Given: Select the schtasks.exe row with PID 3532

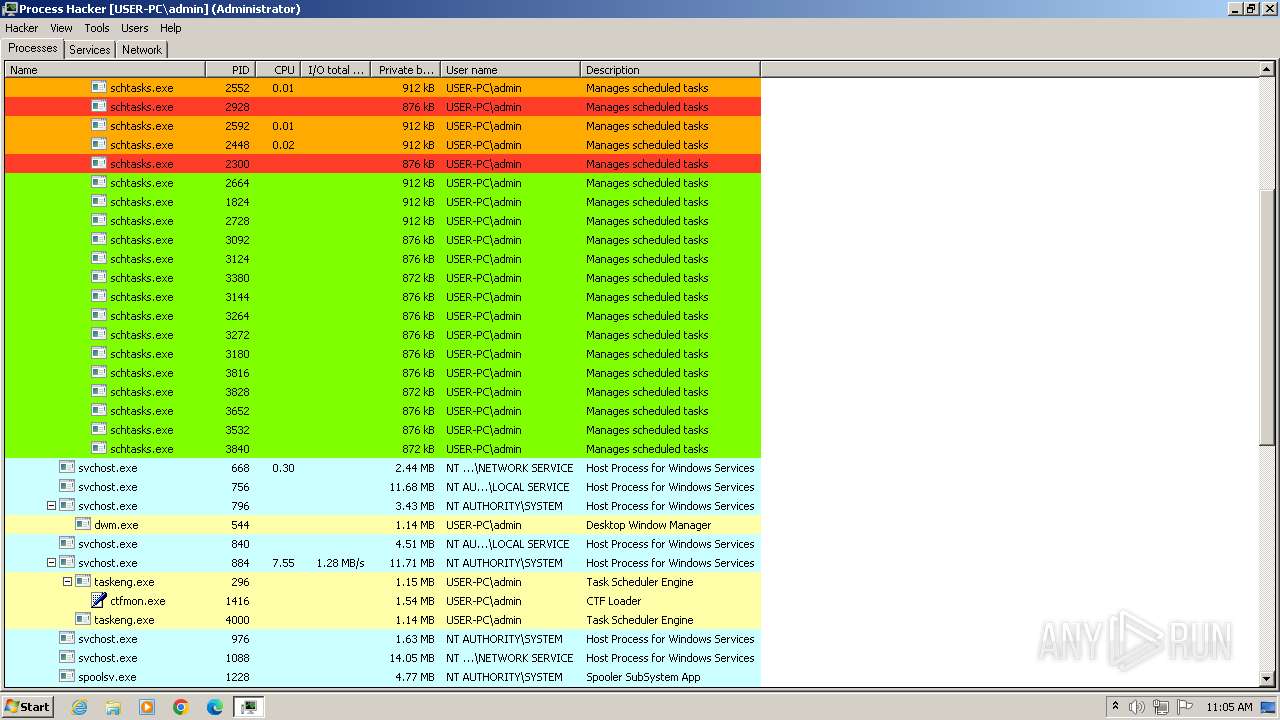Looking at the screenshot, I should coord(383,430).
